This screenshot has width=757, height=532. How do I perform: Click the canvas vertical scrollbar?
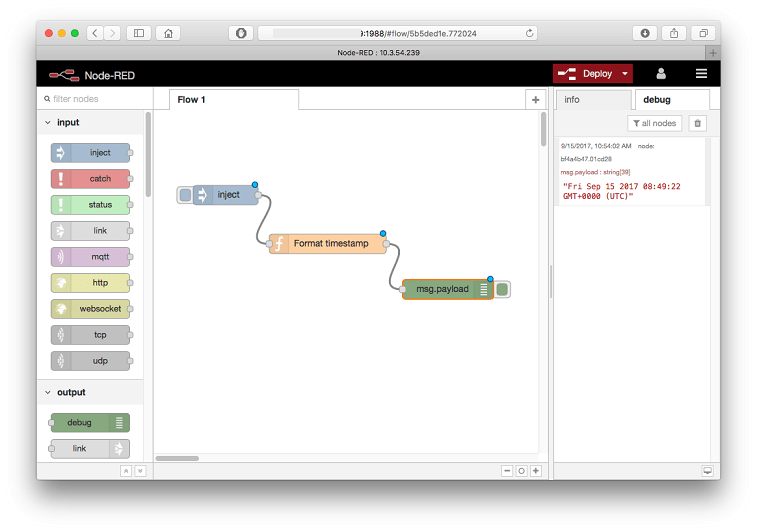[544, 129]
